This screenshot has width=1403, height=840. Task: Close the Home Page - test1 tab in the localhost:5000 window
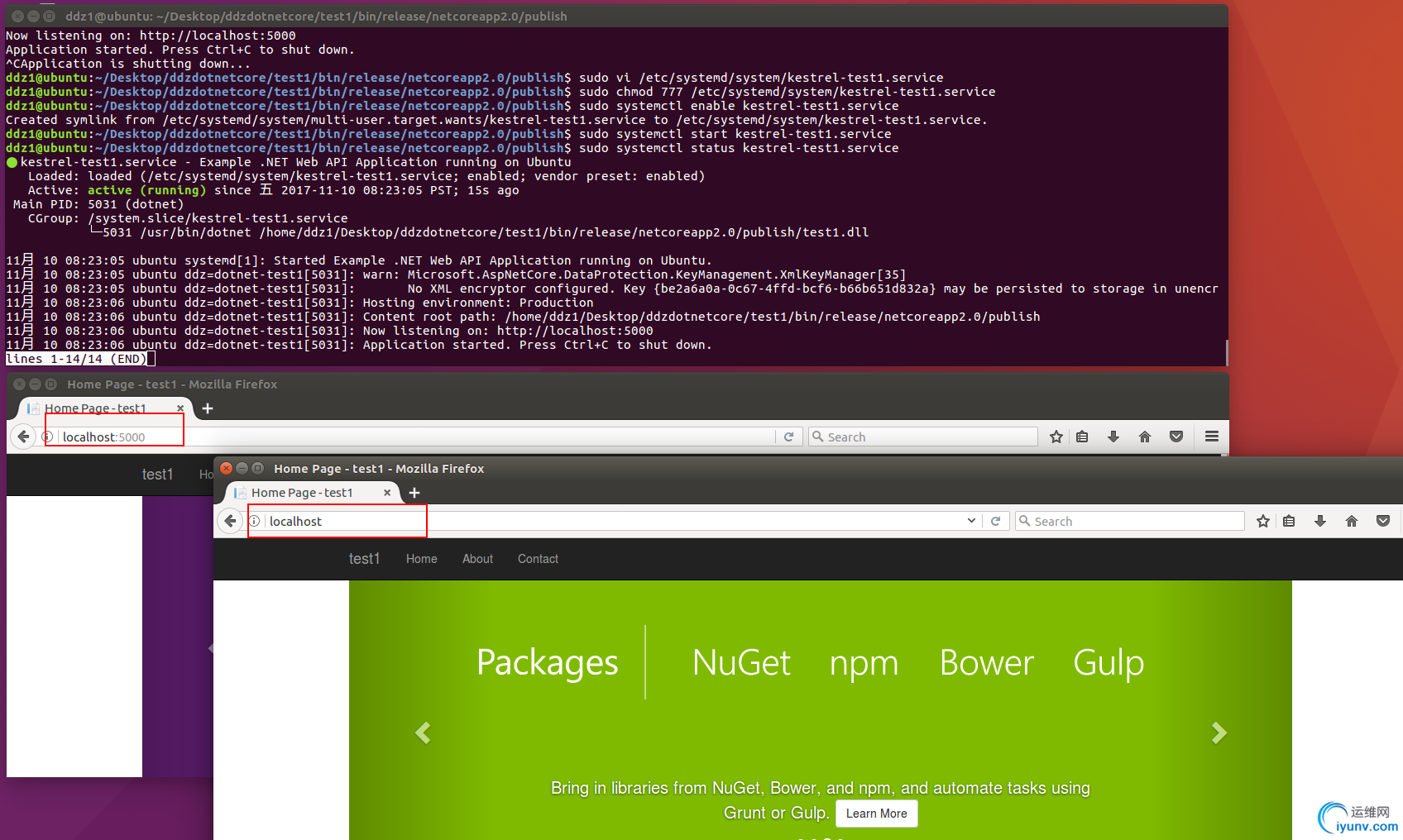click(180, 408)
